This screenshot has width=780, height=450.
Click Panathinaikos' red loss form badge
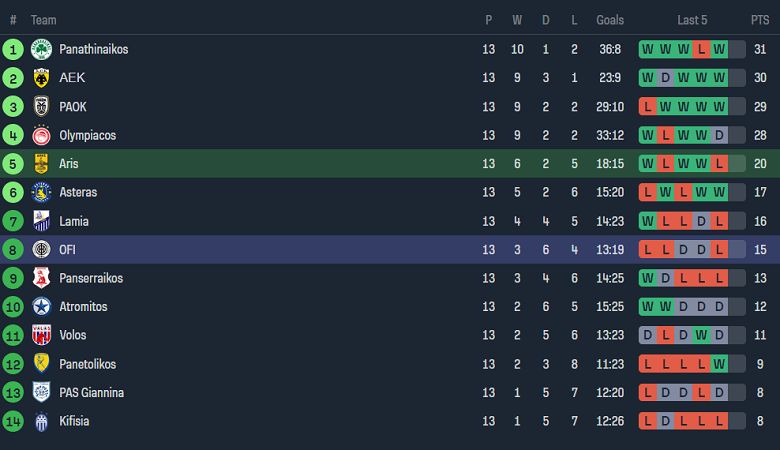[701, 49]
